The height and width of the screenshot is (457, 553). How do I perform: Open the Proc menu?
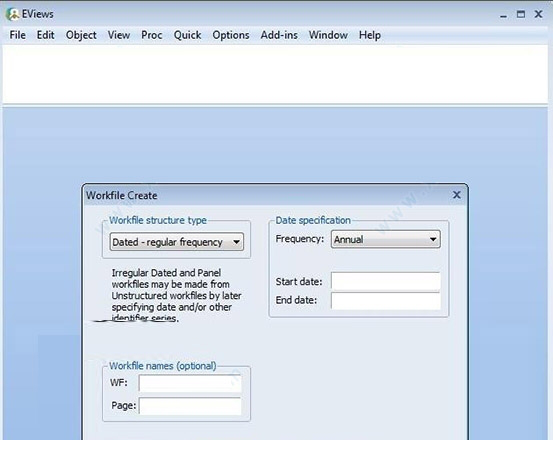pyautogui.click(x=152, y=35)
